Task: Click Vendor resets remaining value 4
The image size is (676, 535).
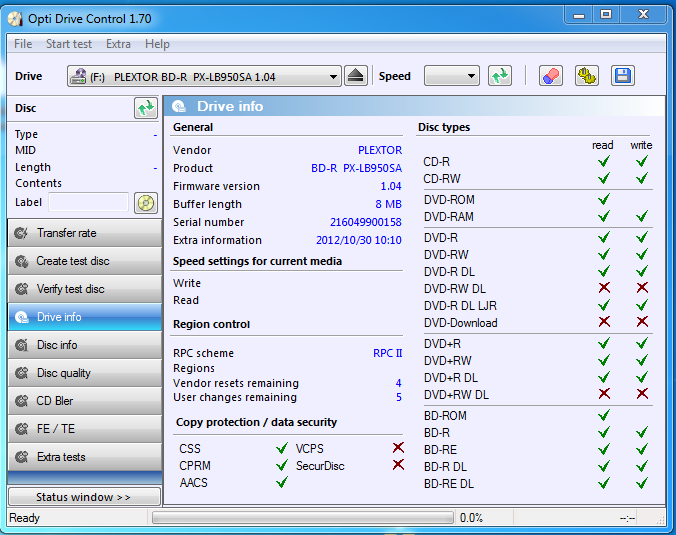Action: (398, 383)
